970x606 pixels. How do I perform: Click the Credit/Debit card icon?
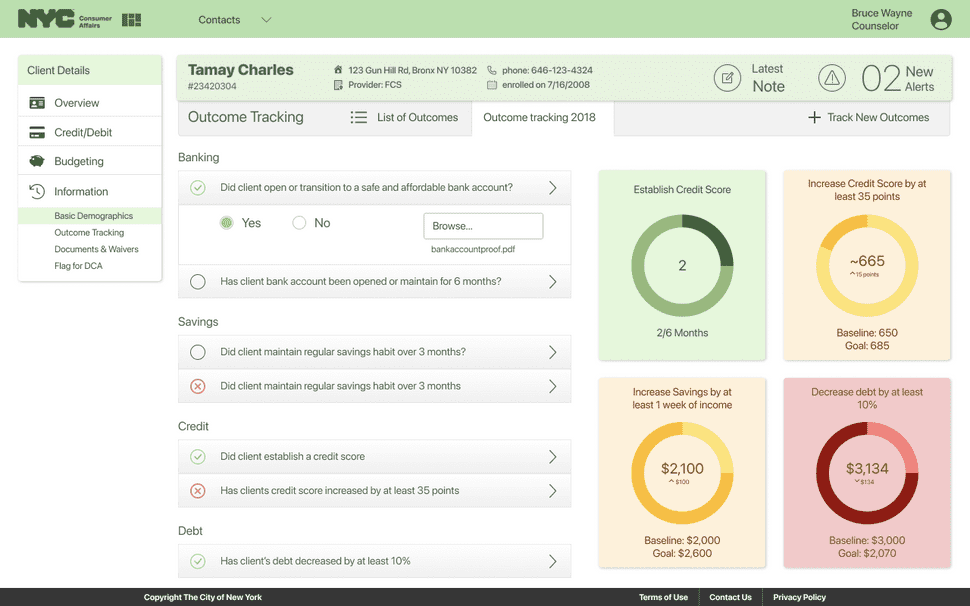[x=37, y=132]
